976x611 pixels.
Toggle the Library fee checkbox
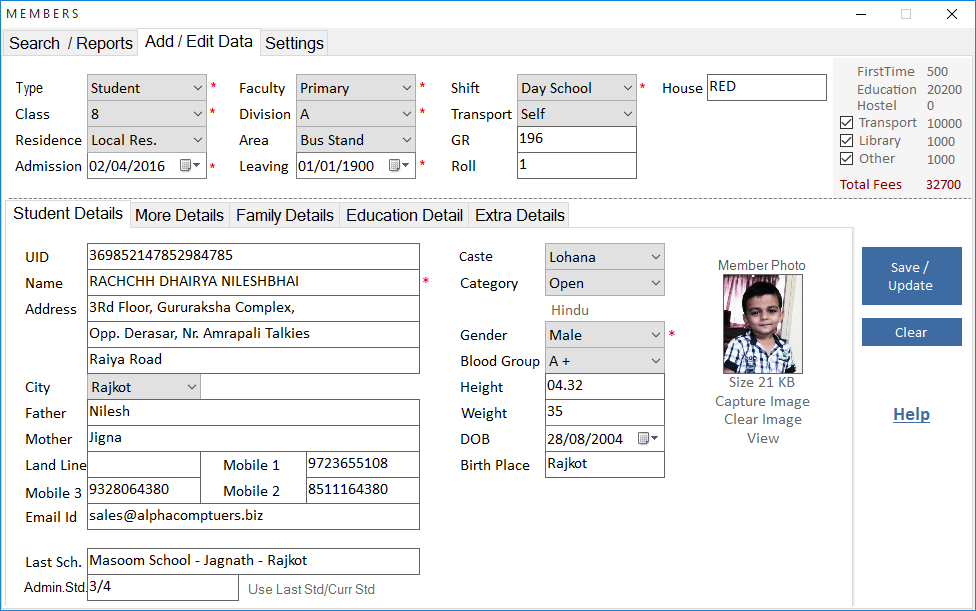tap(846, 141)
